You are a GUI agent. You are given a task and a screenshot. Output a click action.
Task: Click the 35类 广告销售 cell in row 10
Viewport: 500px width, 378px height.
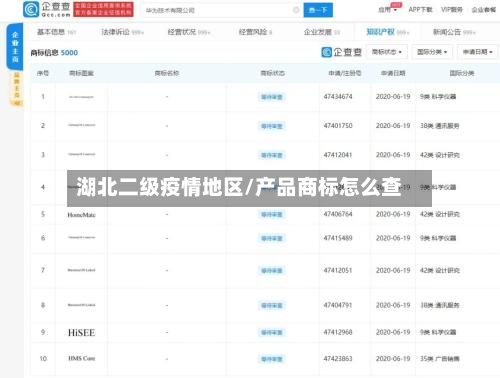click(x=439, y=359)
